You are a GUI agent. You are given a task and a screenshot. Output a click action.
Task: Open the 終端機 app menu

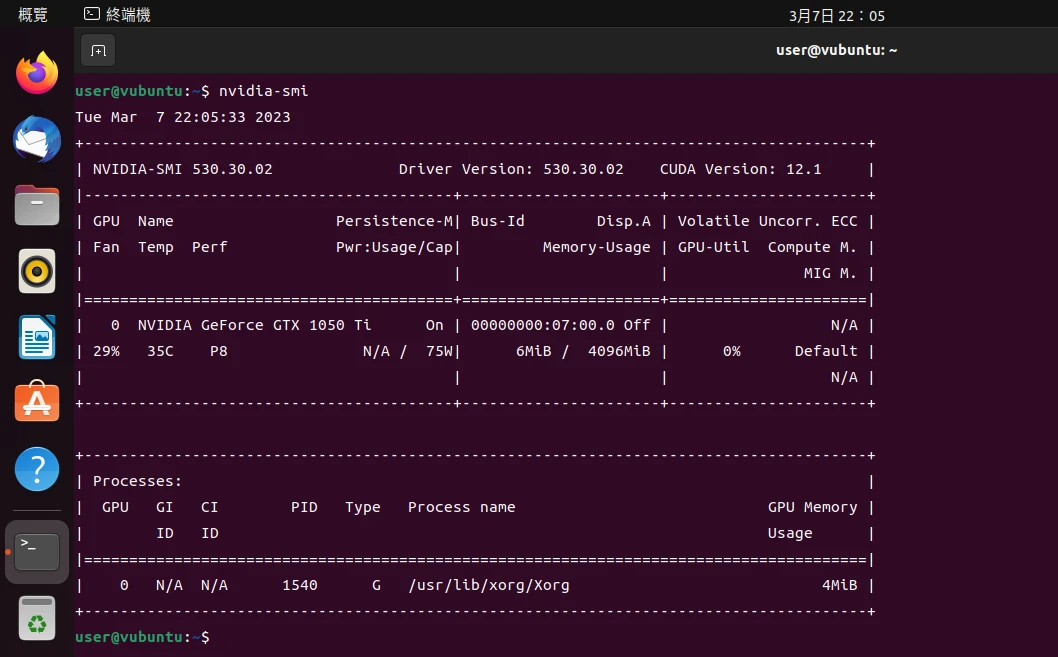(x=117, y=15)
